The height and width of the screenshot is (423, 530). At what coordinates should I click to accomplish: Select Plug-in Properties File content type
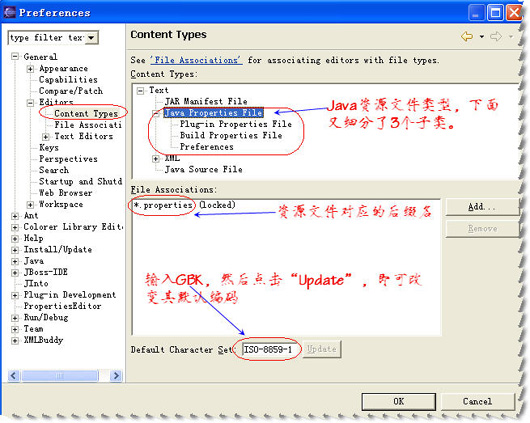(x=236, y=124)
